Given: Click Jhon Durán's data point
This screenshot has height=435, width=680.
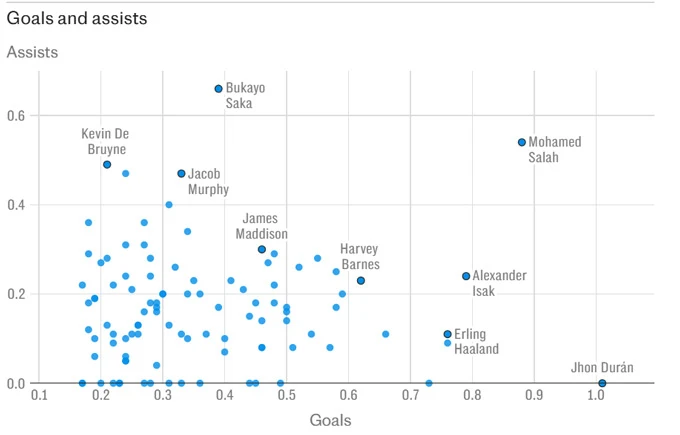Looking at the screenshot, I should (602, 383).
